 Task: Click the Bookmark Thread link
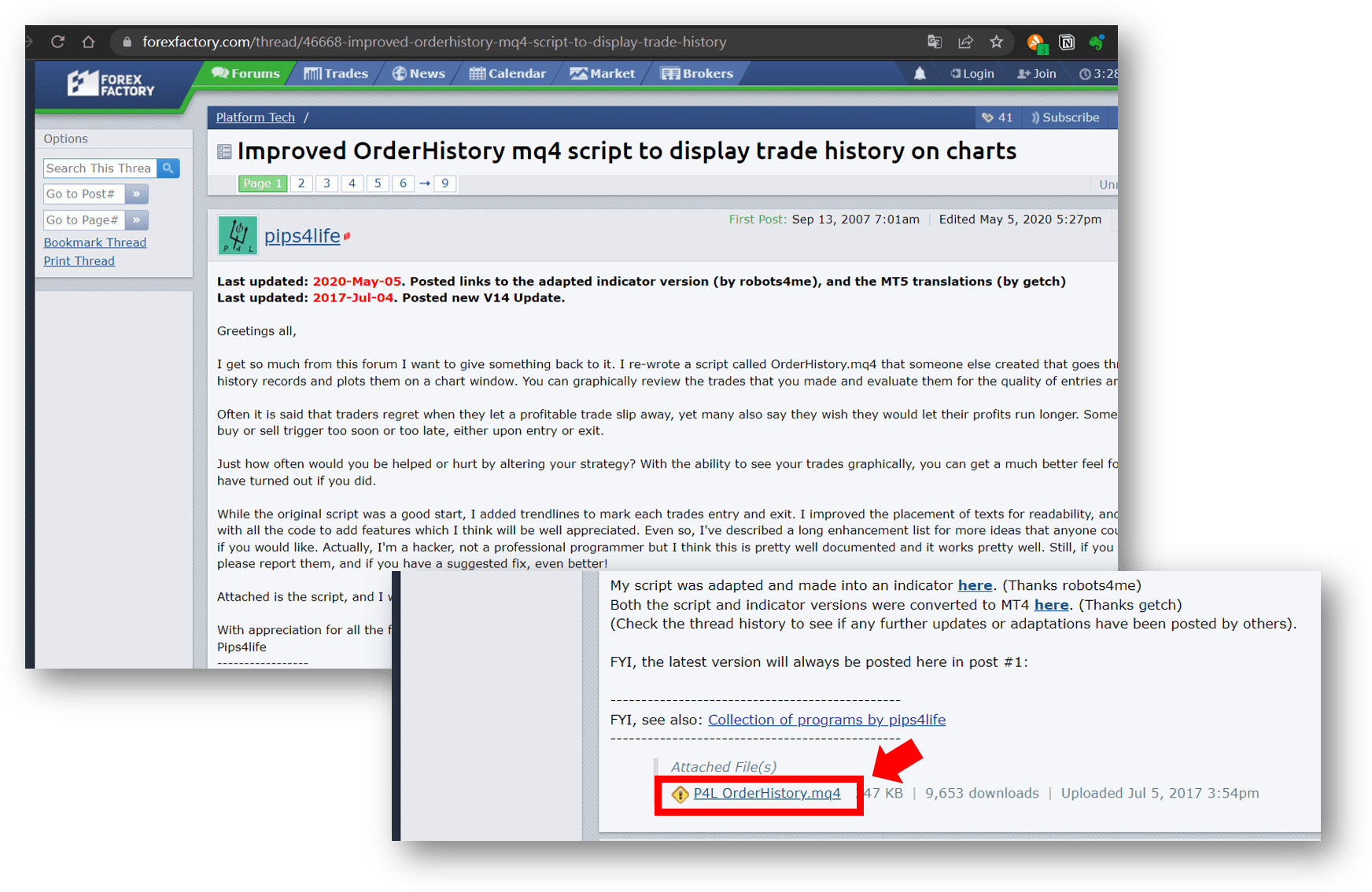point(95,242)
